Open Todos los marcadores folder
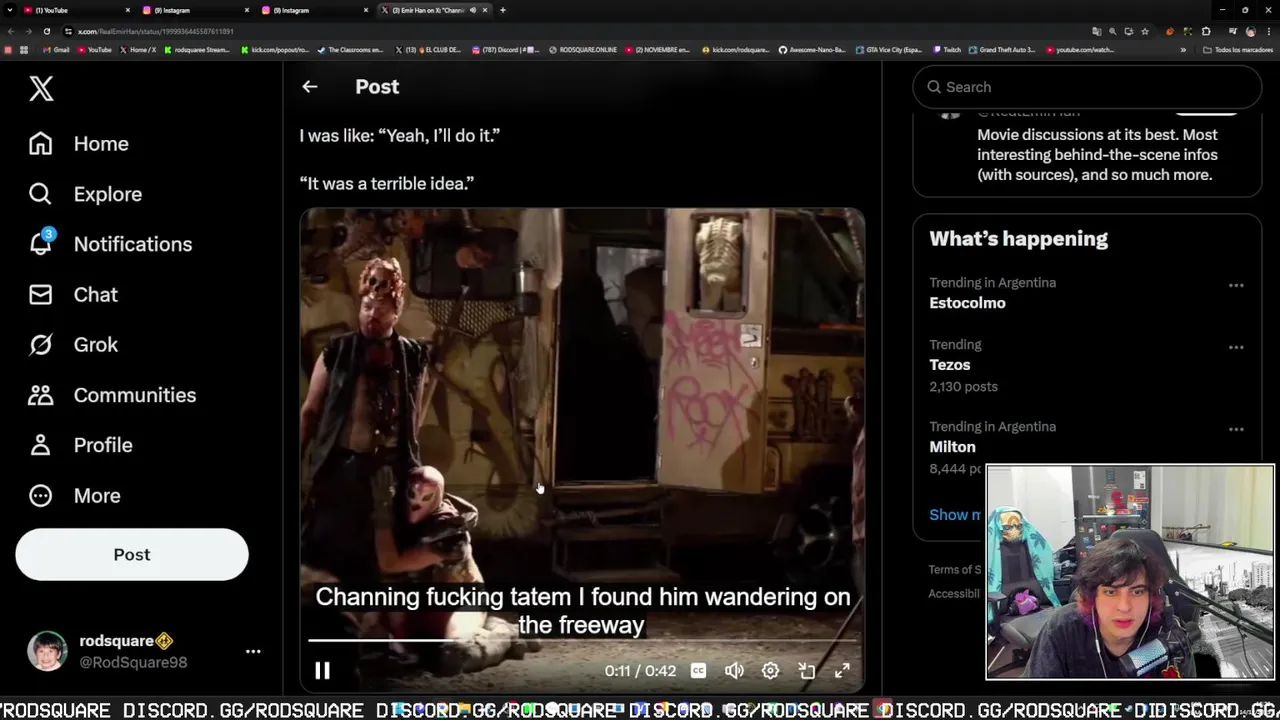 point(1238,50)
